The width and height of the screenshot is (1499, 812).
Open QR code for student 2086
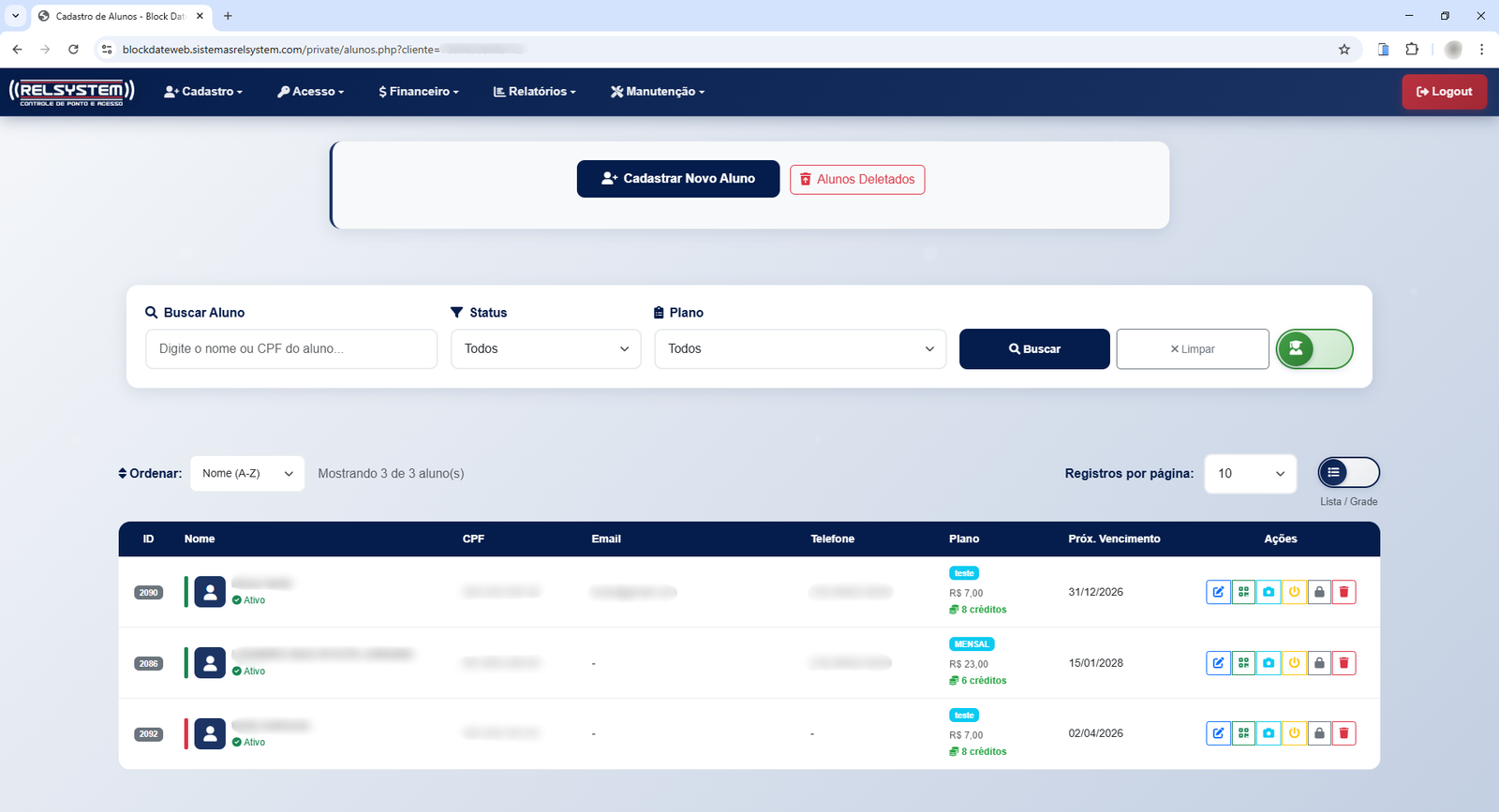1243,663
